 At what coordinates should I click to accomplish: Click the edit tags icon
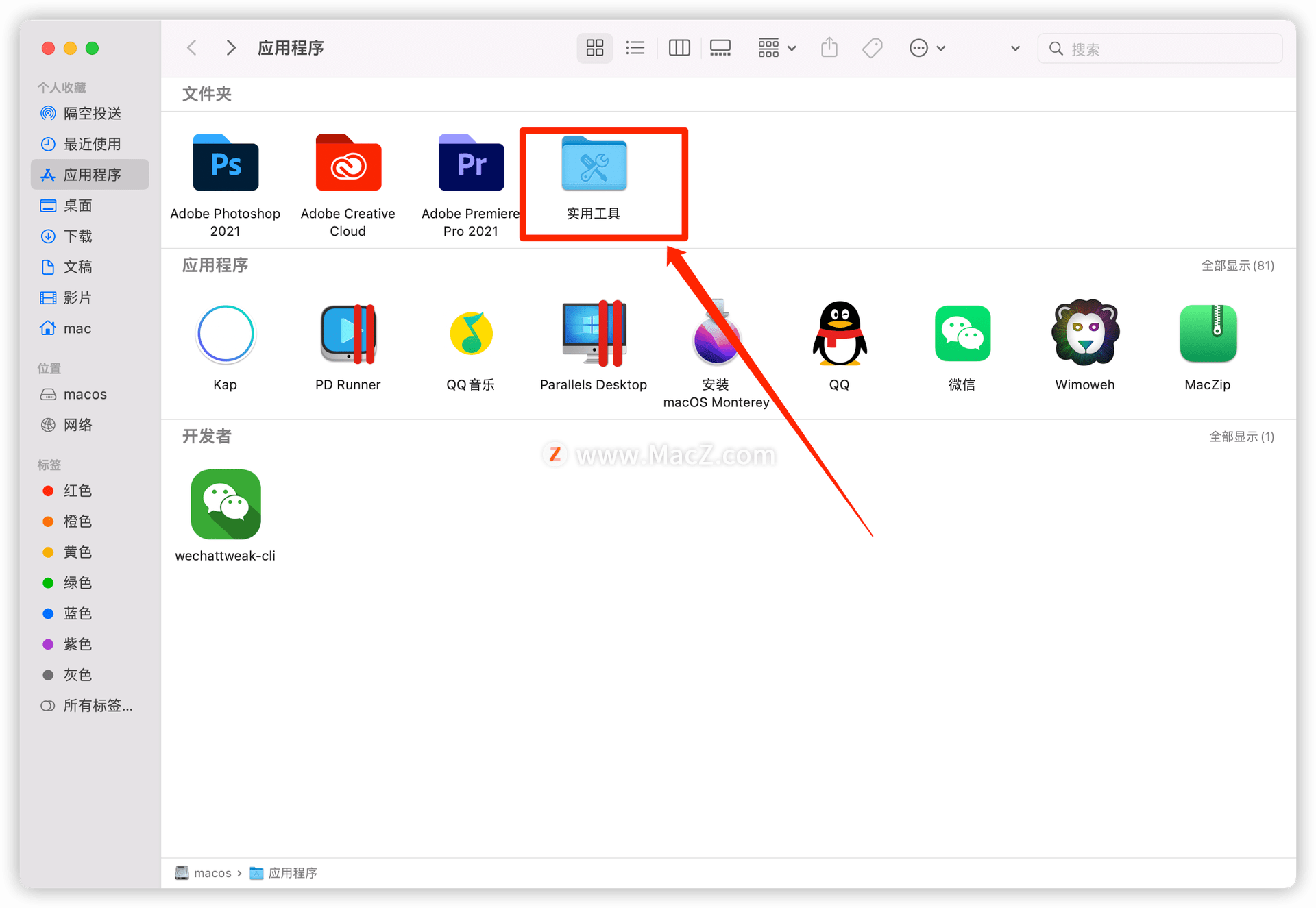pyautogui.click(x=872, y=48)
